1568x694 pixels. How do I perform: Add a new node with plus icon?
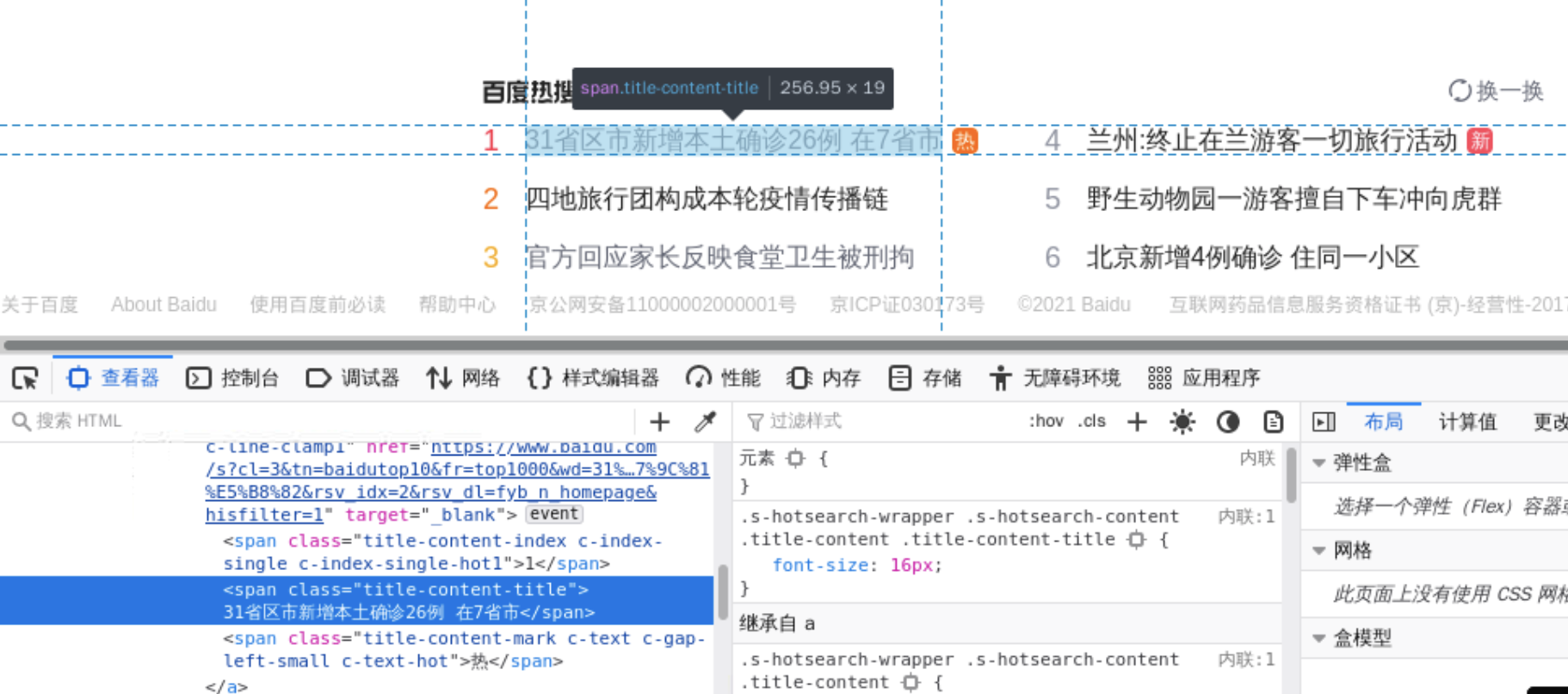pyautogui.click(x=660, y=421)
